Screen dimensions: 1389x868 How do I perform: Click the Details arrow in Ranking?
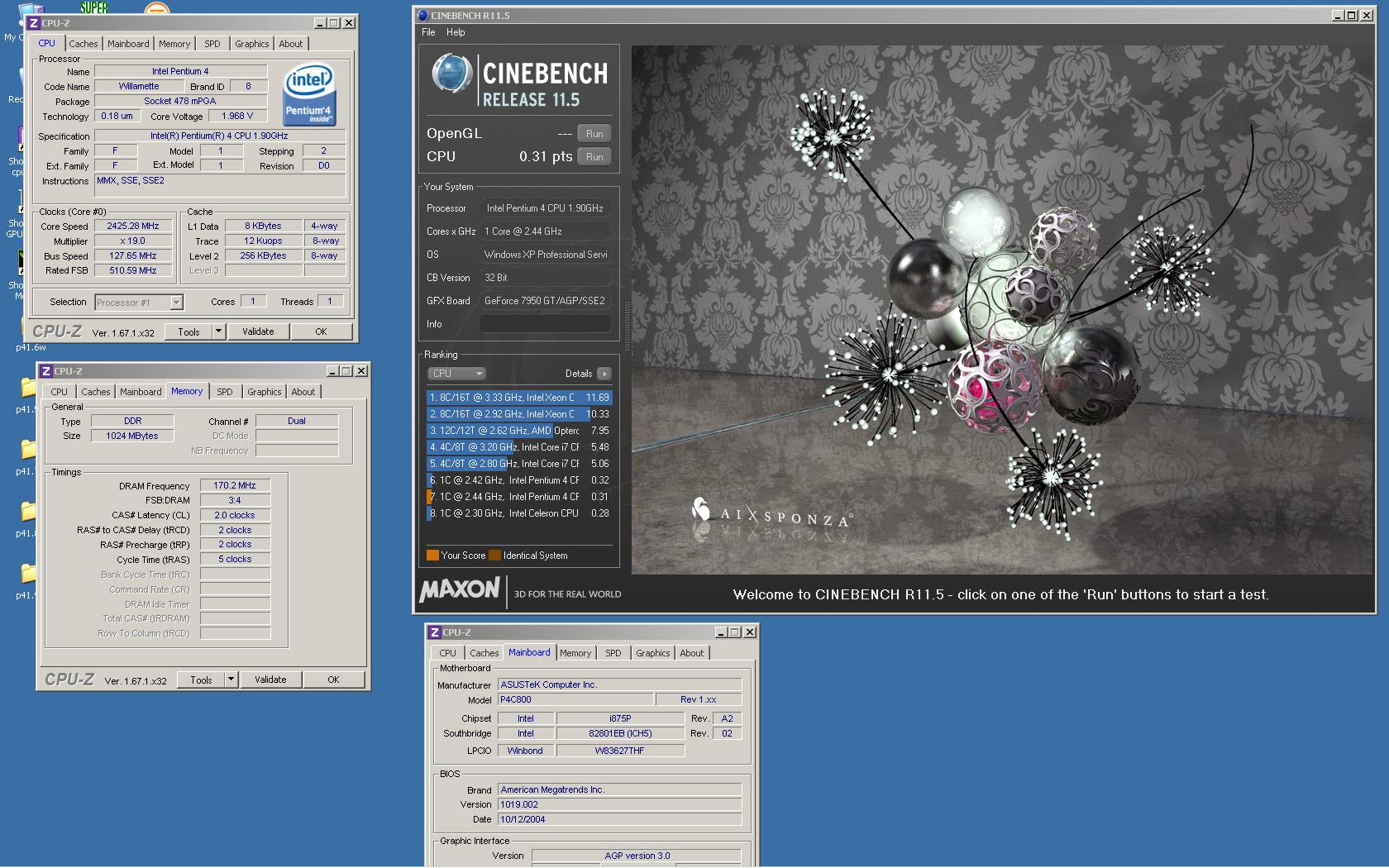604,374
